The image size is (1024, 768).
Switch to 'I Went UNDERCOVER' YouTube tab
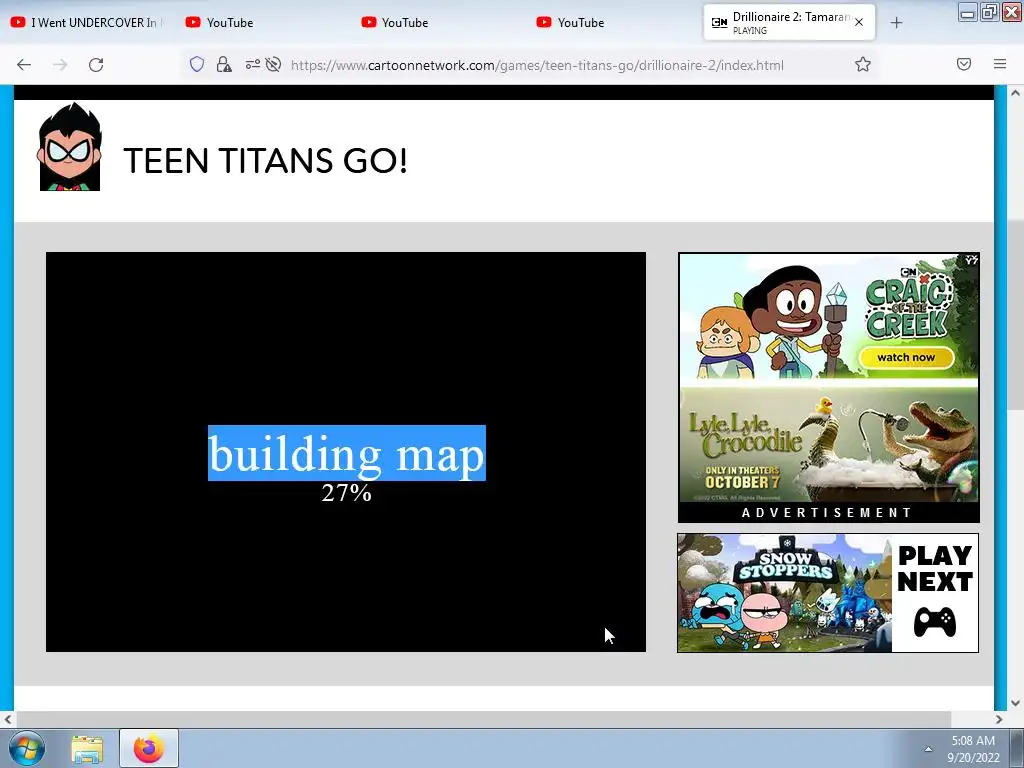click(88, 23)
